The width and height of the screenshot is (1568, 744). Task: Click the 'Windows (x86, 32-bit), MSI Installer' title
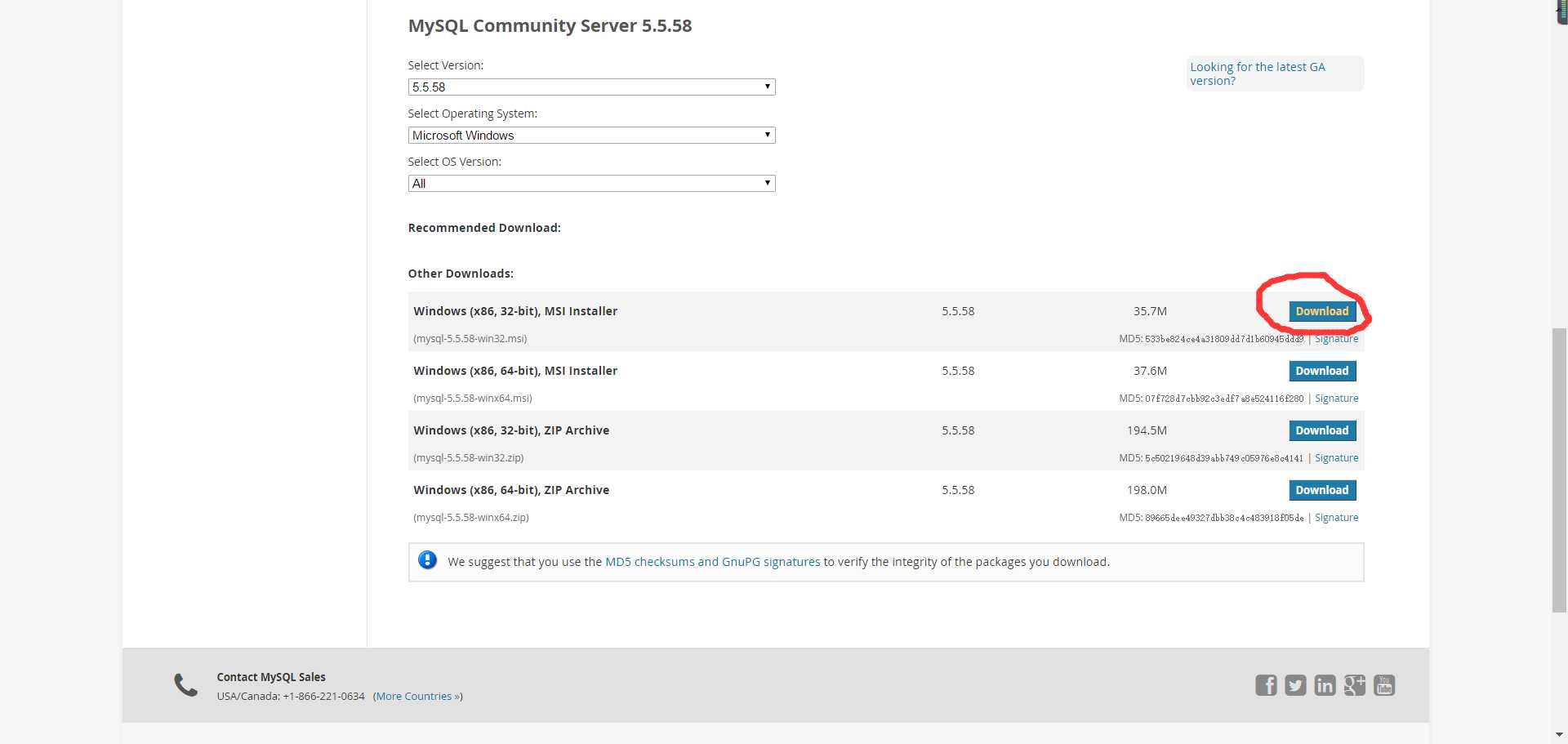tap(515, 311)
